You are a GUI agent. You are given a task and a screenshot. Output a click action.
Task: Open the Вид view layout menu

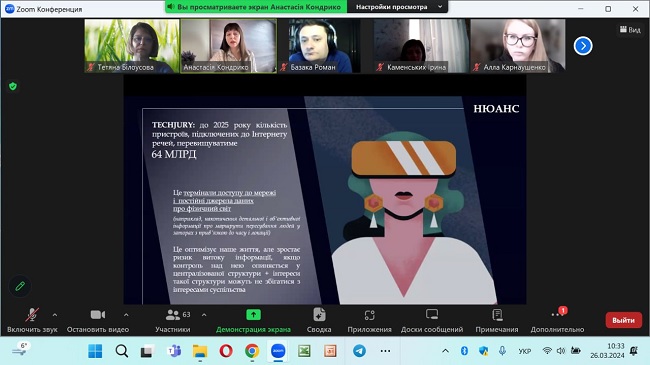(x=630, y=29)
